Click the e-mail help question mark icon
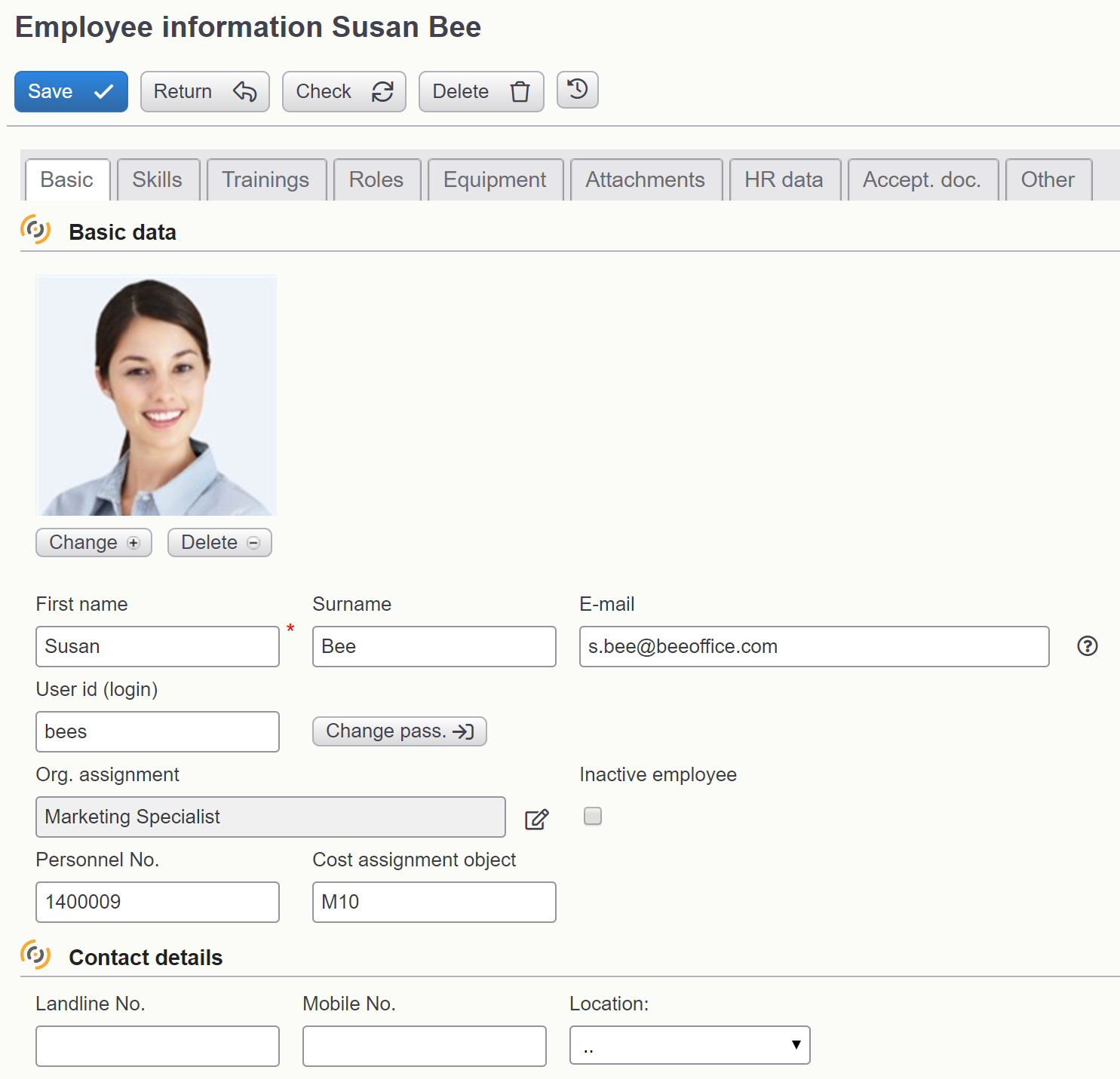 [1087, 646]
